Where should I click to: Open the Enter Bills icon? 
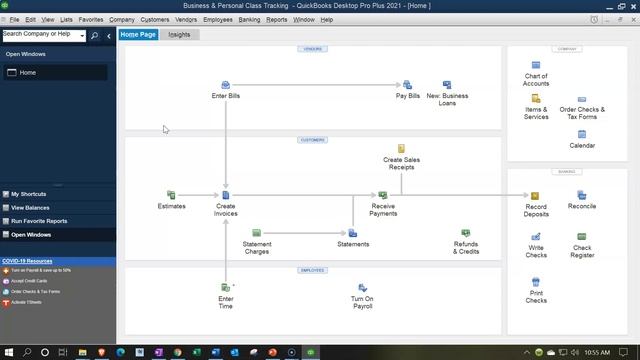pyautogui.click(x=225, y=85)
